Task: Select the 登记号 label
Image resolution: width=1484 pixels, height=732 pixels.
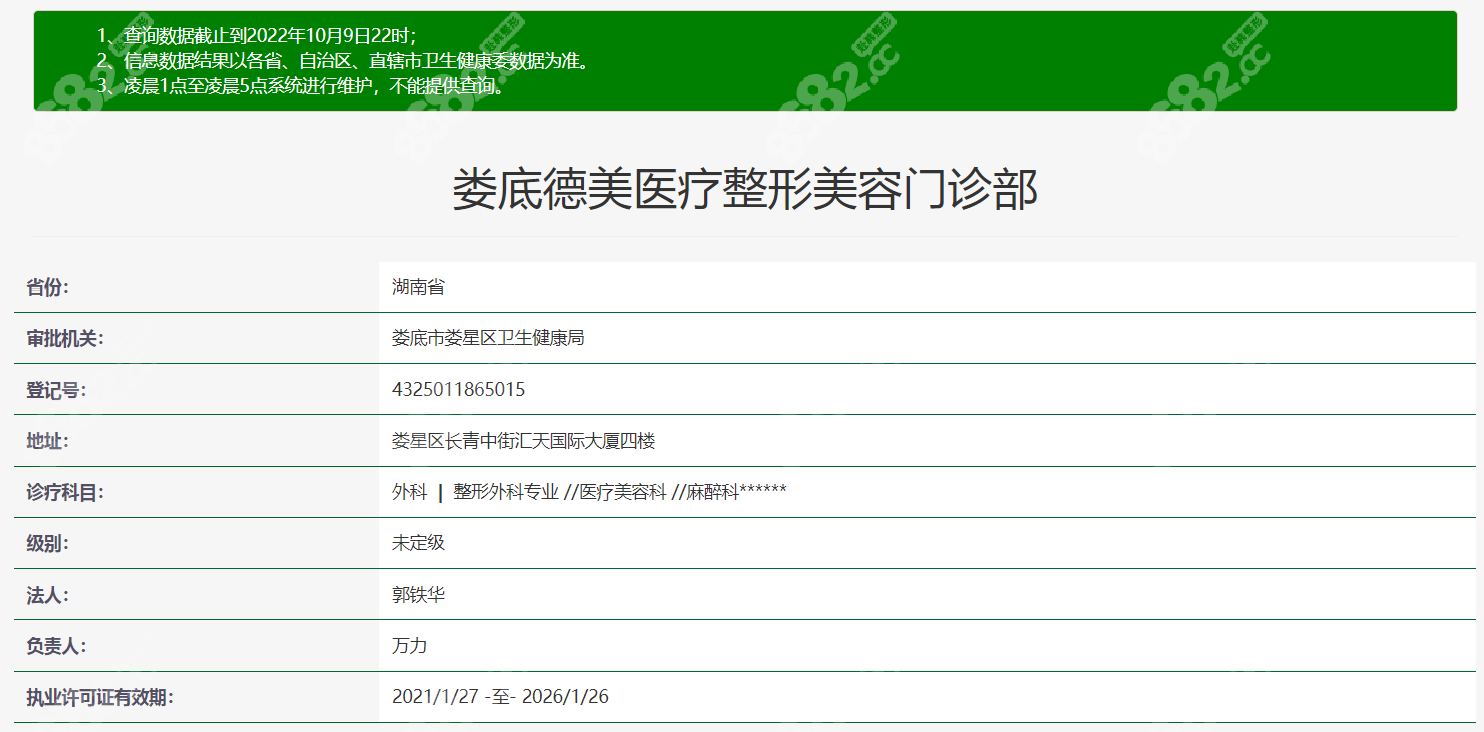Action: pos(56,390)
